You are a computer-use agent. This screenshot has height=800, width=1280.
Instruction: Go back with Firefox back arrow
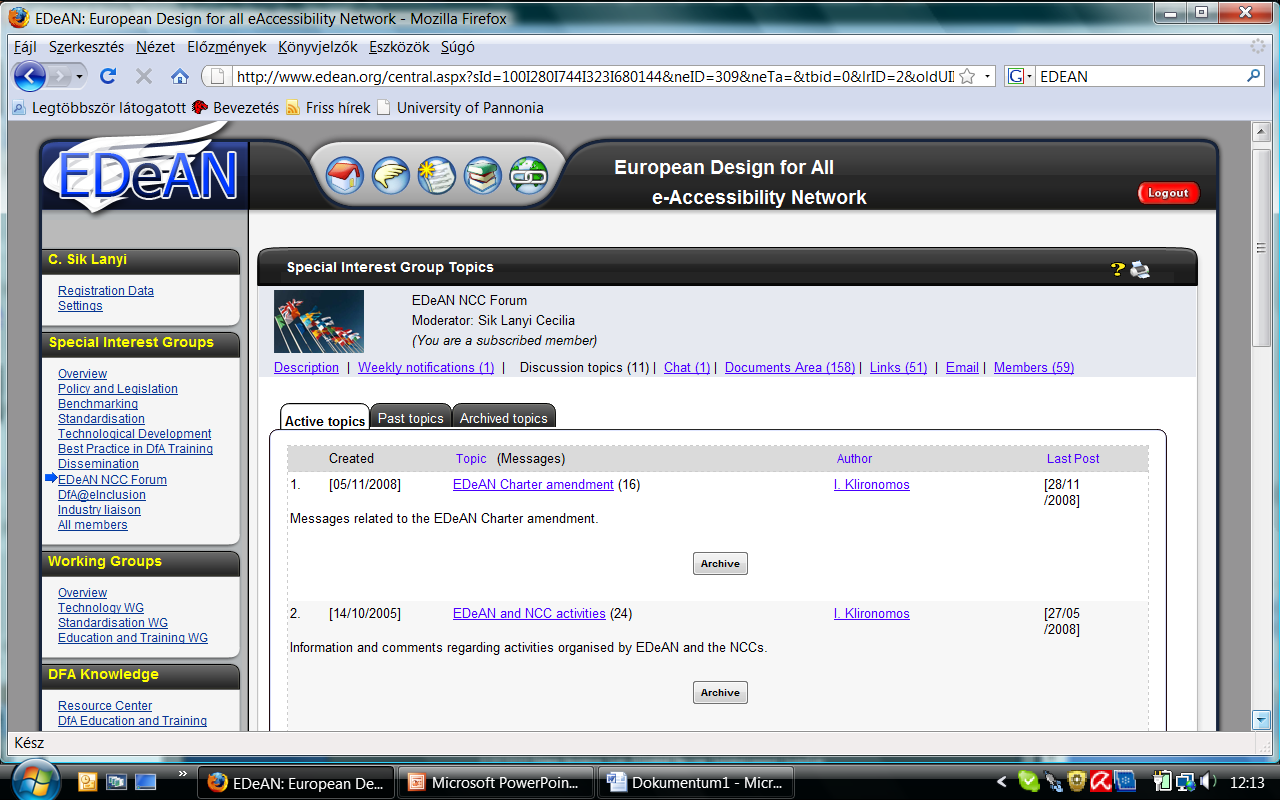pyautogui.click(x=30, y=76)
